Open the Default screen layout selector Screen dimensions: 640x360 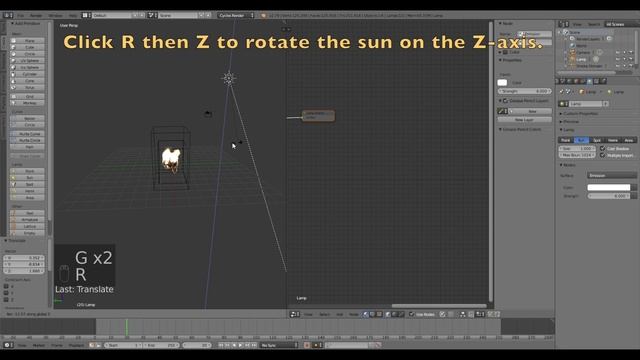(111, 15)
